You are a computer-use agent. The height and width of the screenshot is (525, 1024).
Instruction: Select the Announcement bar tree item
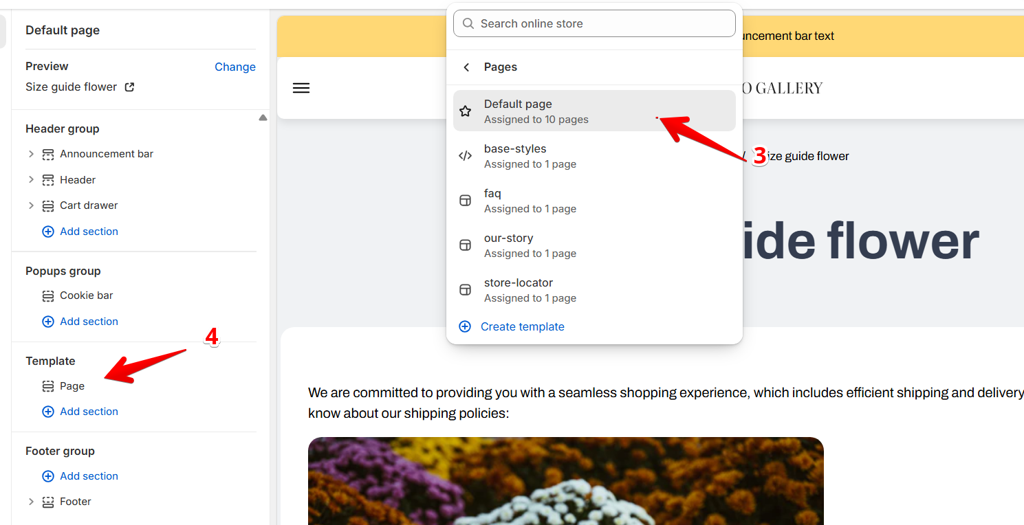click(x=106, y=154)
